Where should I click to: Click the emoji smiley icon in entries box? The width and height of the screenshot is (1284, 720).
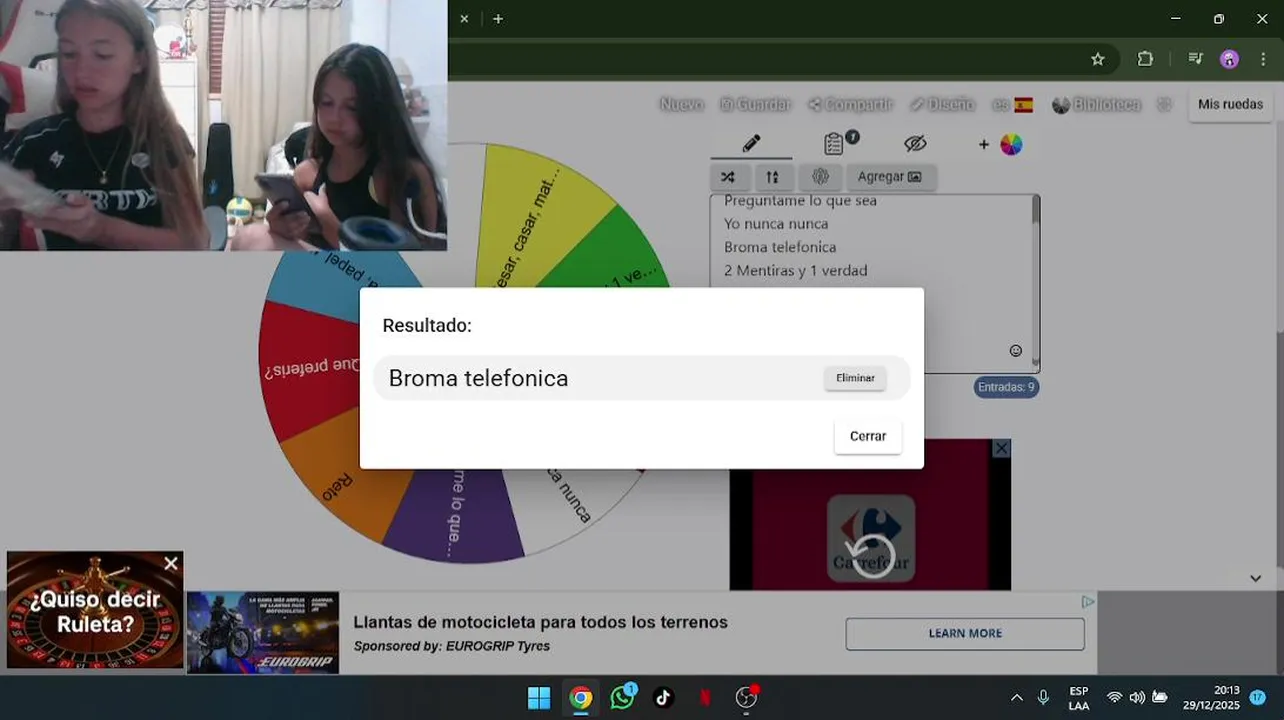[x=1016, y=351]
